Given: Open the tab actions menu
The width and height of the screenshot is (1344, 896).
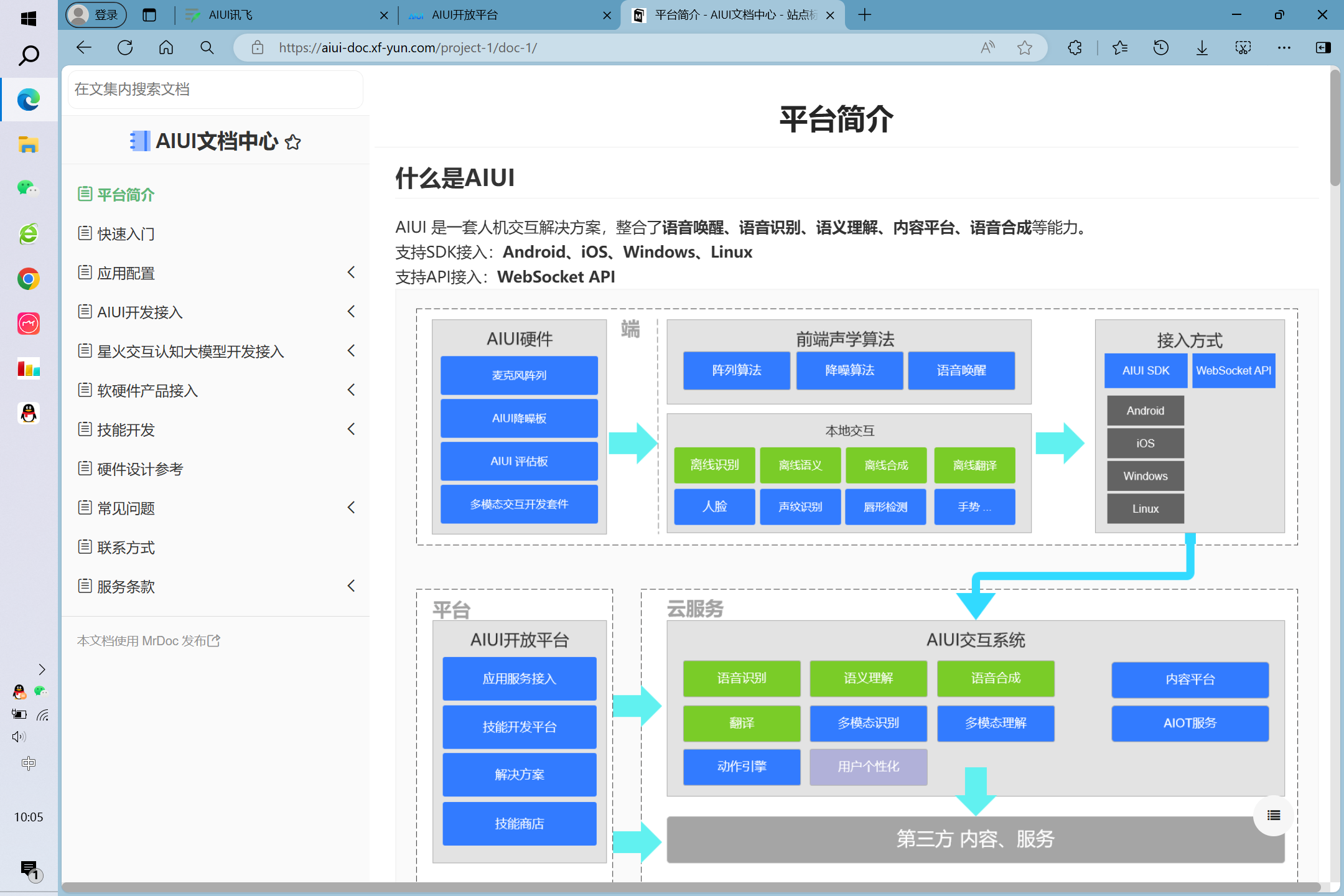Looking at the screenshot, I should [x=149, y=15].
